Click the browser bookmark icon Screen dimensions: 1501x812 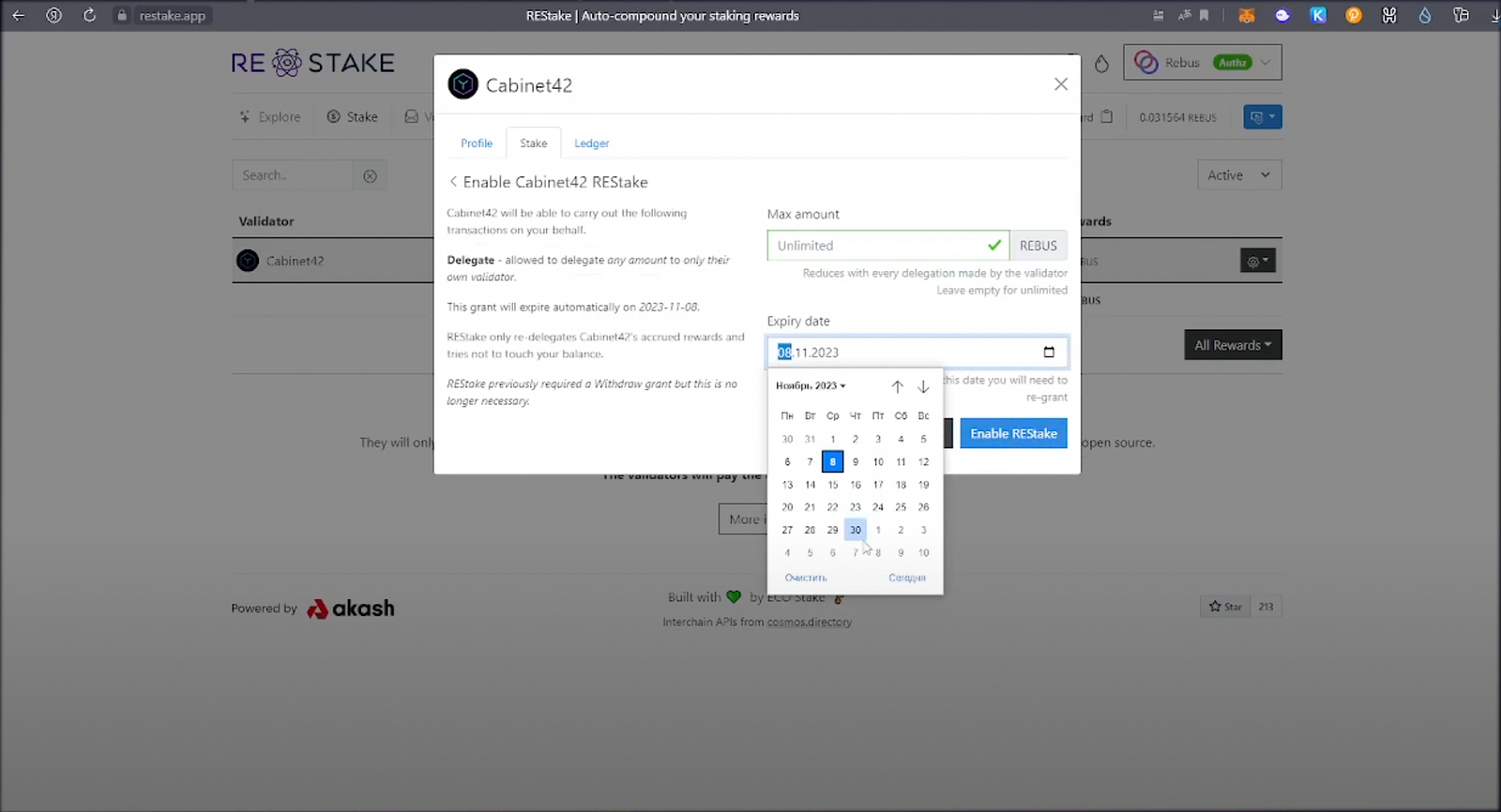coord(1205,15)
